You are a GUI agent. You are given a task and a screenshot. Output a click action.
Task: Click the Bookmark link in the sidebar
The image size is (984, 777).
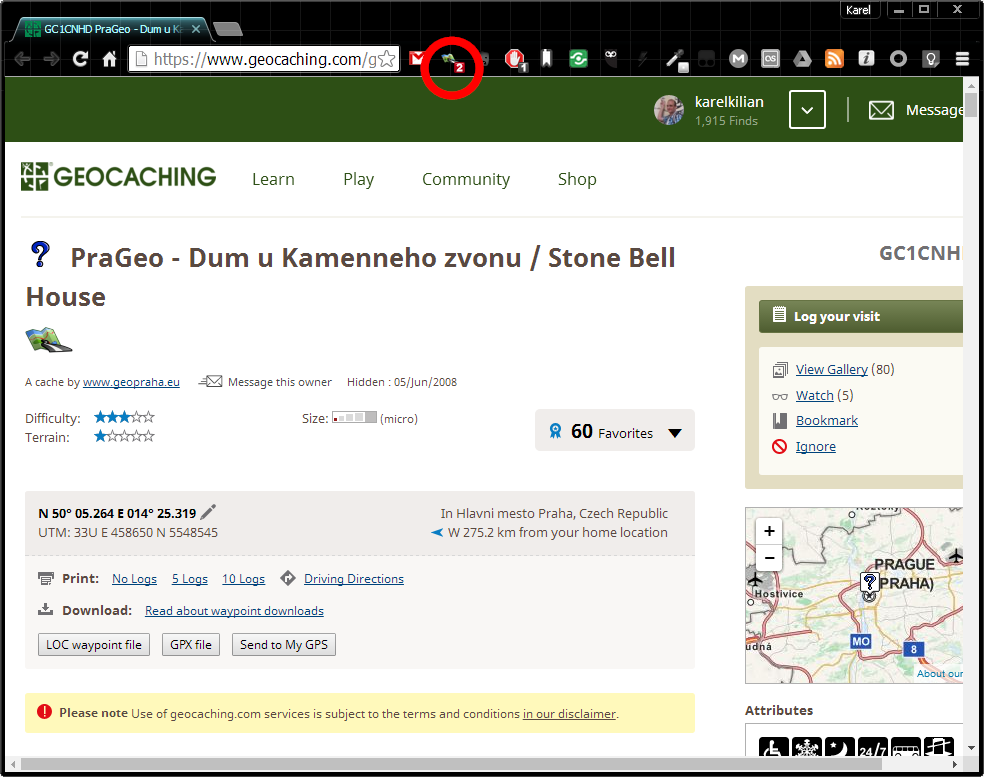826,421
